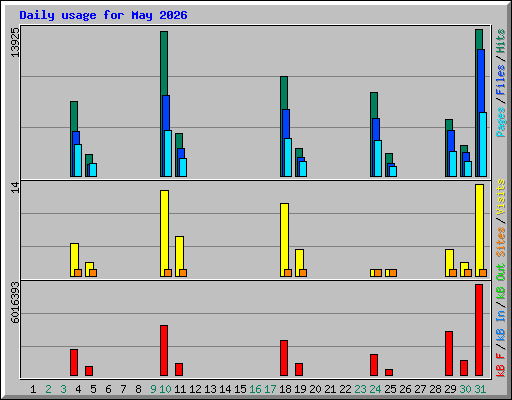The width and height of the screenshot is (512, 400).
Task: Click the 13925 hits axis maximum value
Action: [15, 42]
